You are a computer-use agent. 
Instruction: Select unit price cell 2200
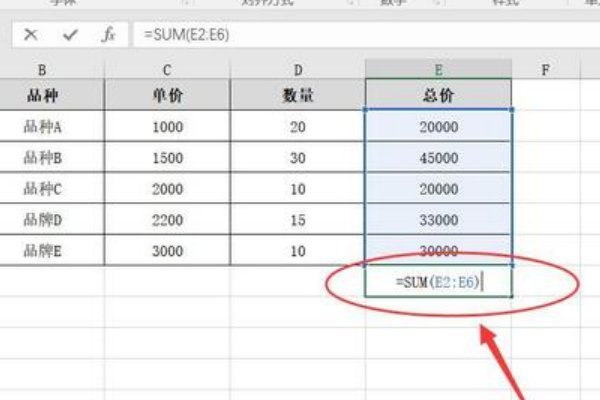(167, 219)
